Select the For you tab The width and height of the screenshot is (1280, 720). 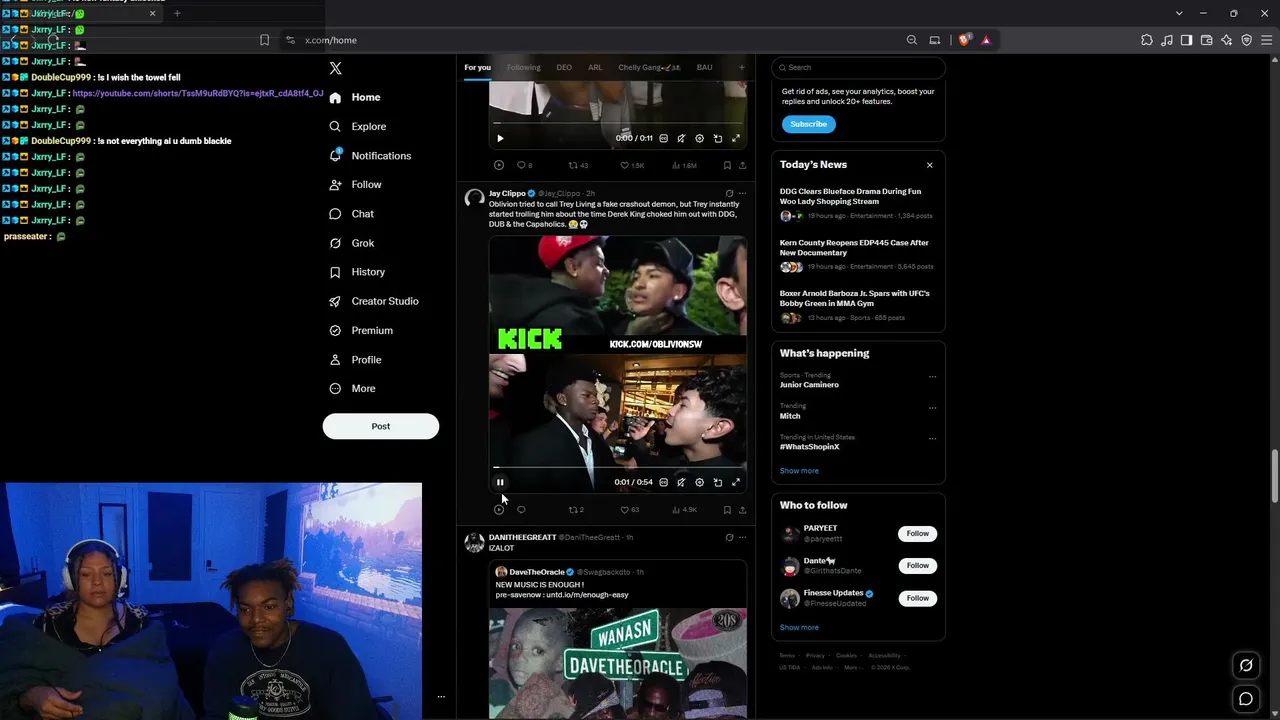pos(477,68)
